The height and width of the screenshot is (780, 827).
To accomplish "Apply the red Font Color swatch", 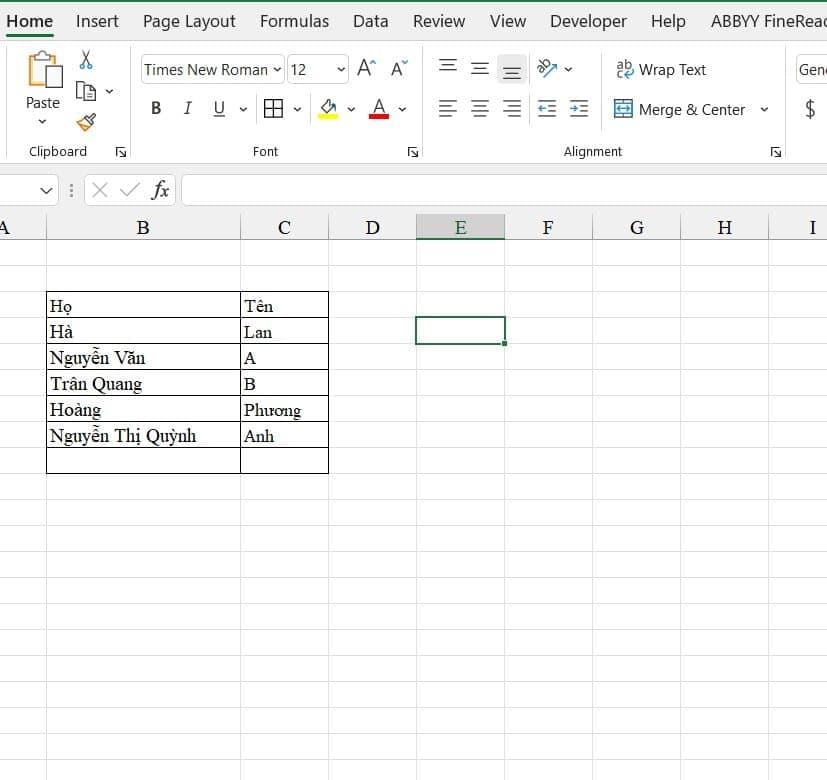I will [379, 109].
